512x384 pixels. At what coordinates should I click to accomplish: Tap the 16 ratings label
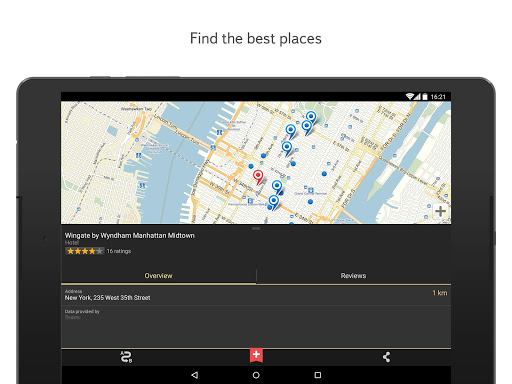[x=119, y=251]
